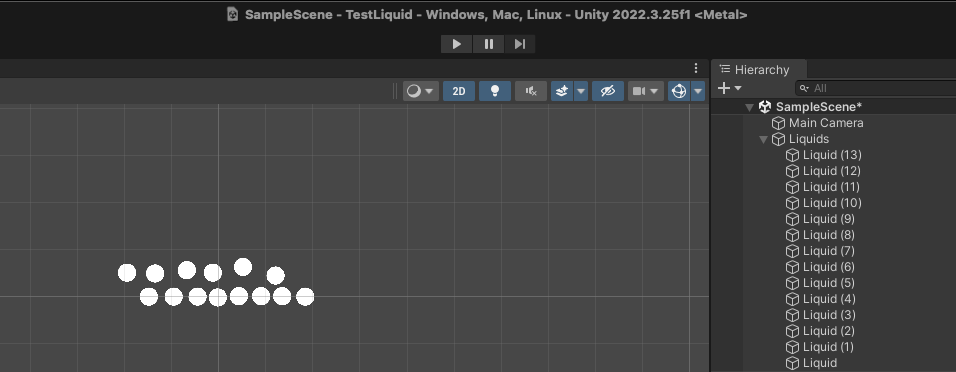Viewport: 956px width, 372px height.
Task: Open scene camera settings icon
Action: 638,91
